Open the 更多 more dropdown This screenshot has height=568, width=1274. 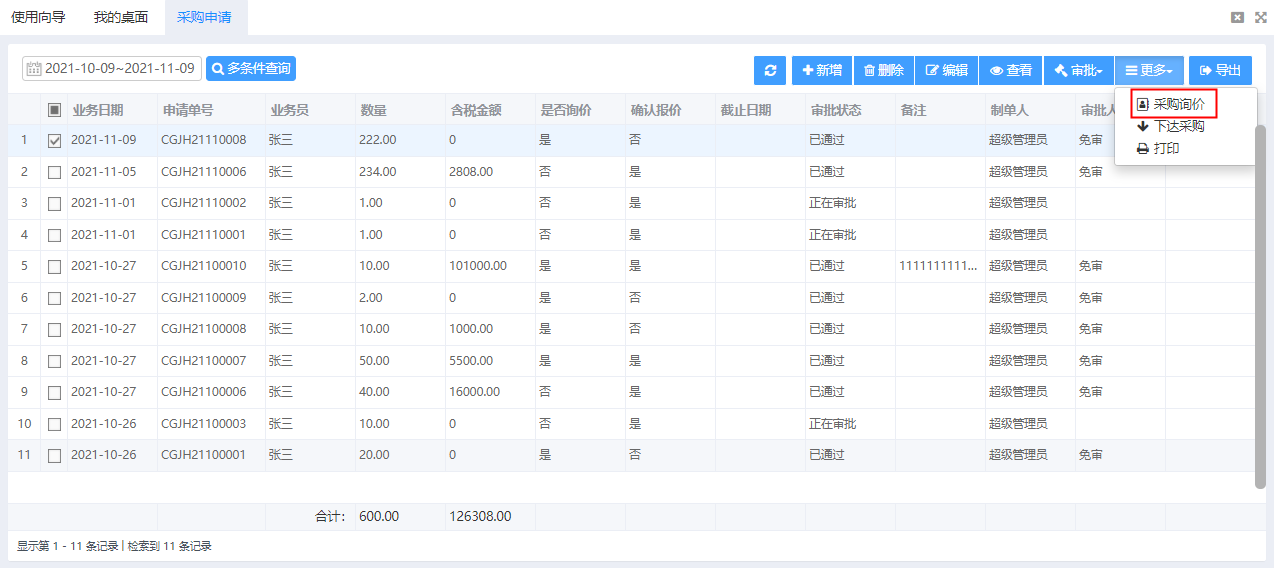tap(1149, 70)
